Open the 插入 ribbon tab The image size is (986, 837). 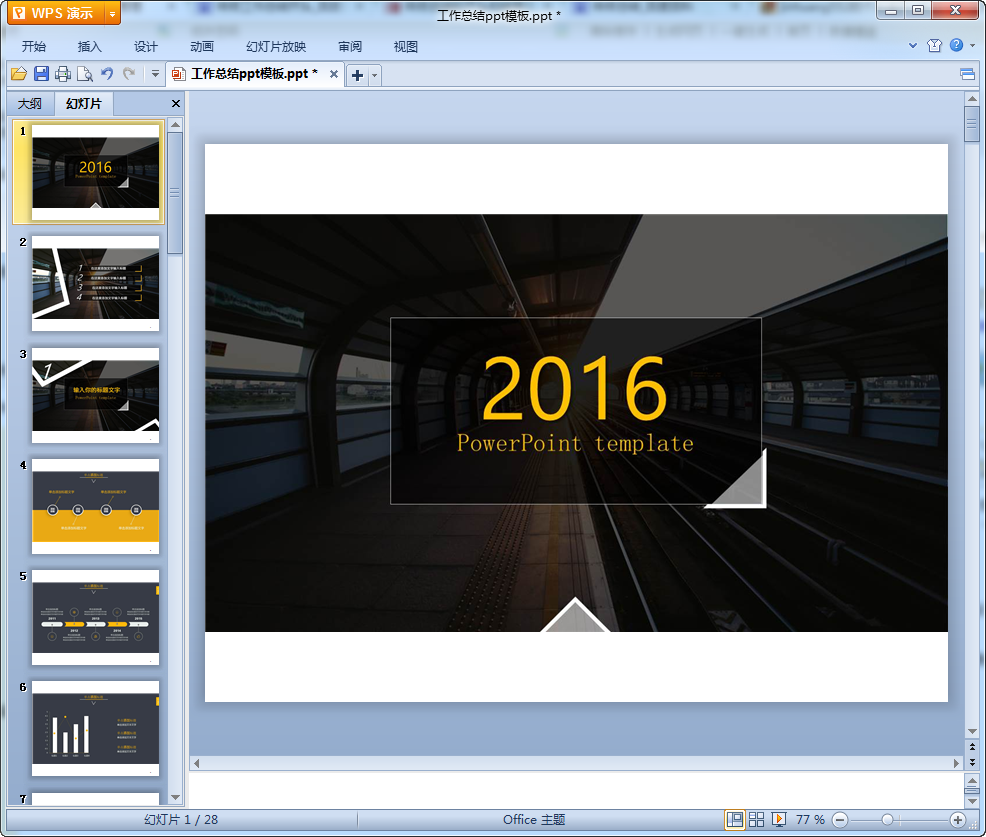click(89, 47)
